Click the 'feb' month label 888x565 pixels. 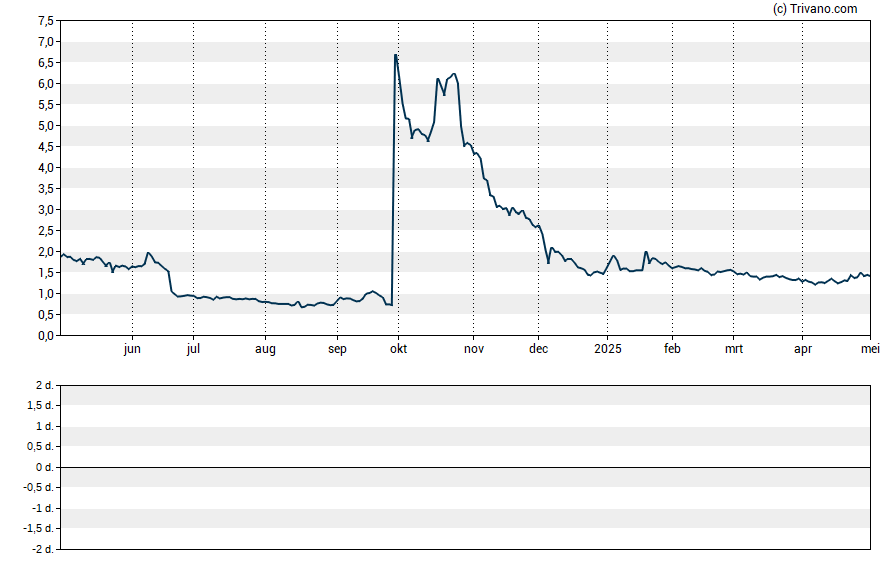pos(672,349)
